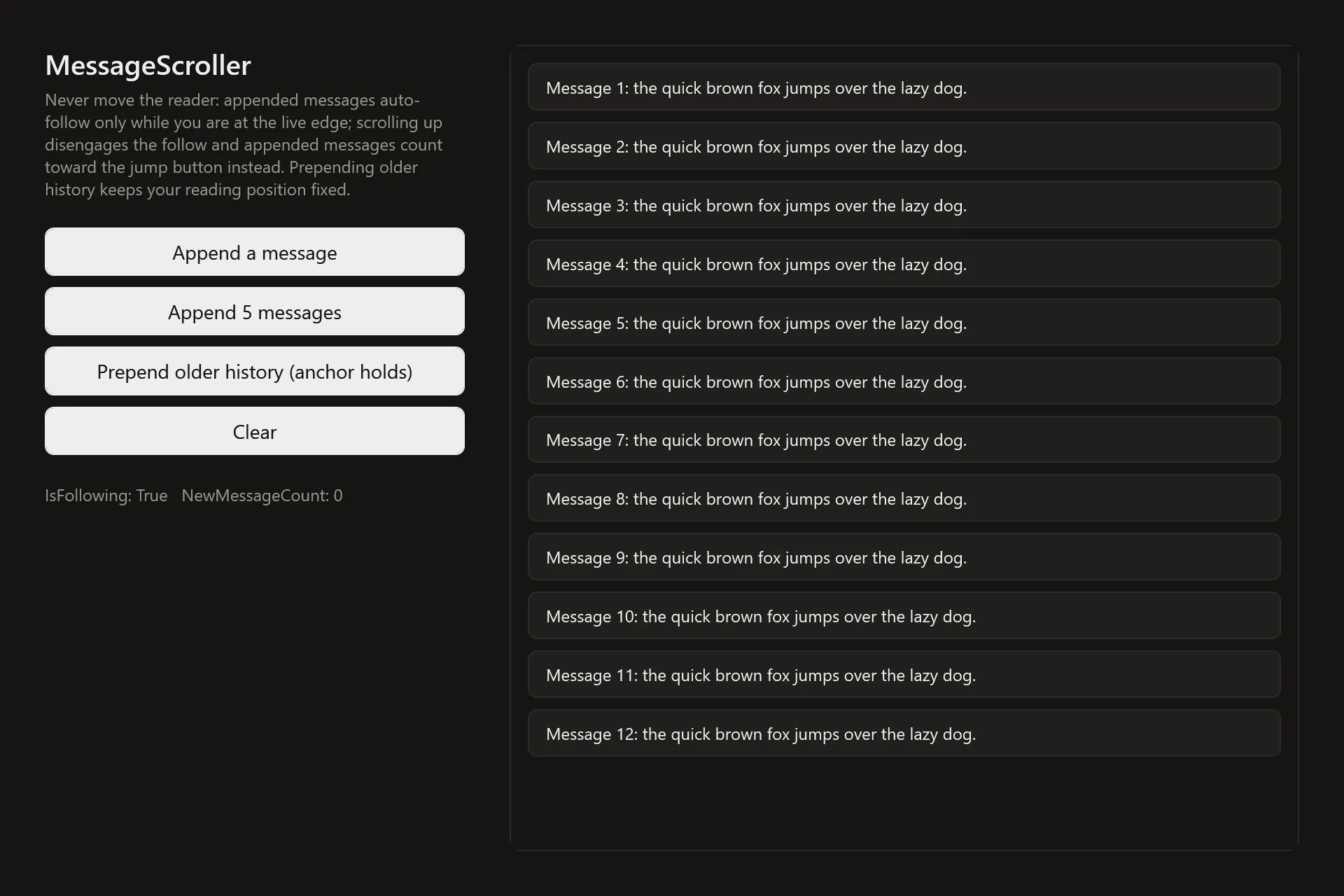Click the description paragraph about auto-follow

(244, 145)
